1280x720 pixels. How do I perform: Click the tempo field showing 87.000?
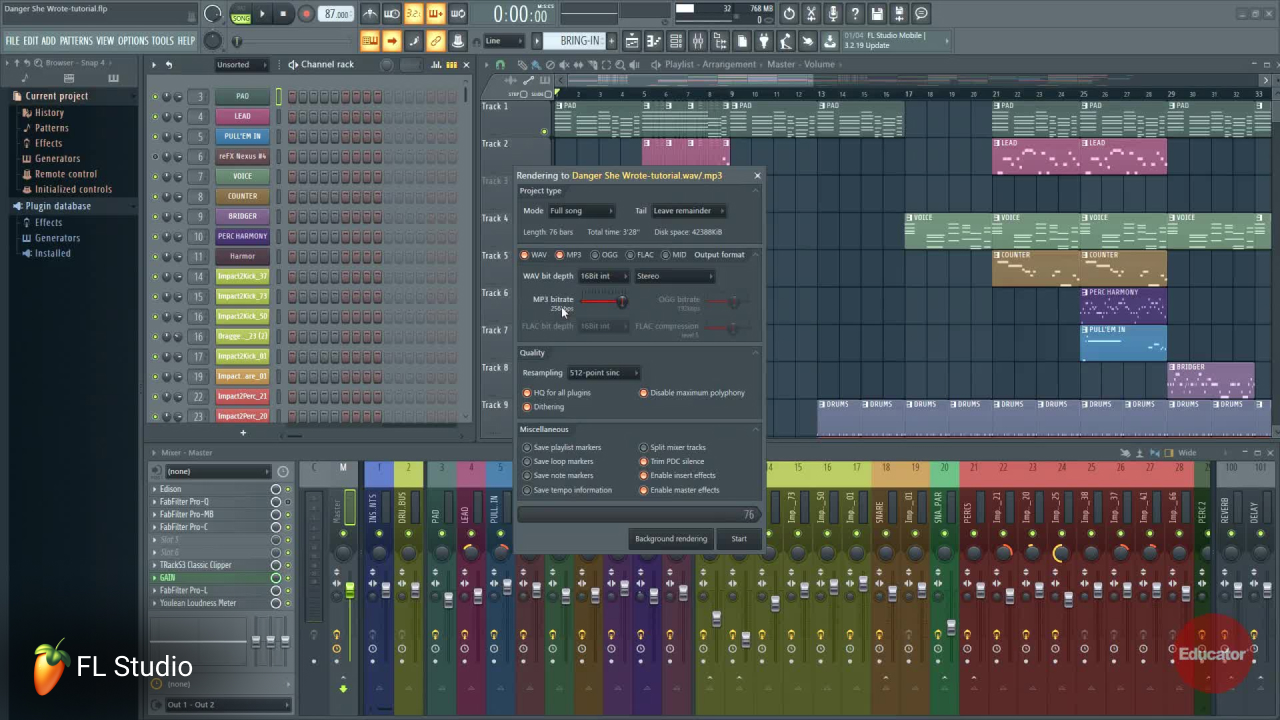pyautogui.click(x=337, y=14)
